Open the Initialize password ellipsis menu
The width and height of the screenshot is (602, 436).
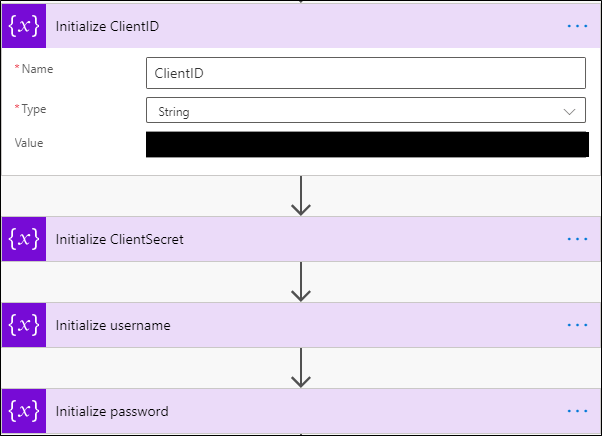pyautogui.click(x=577, y=411)
